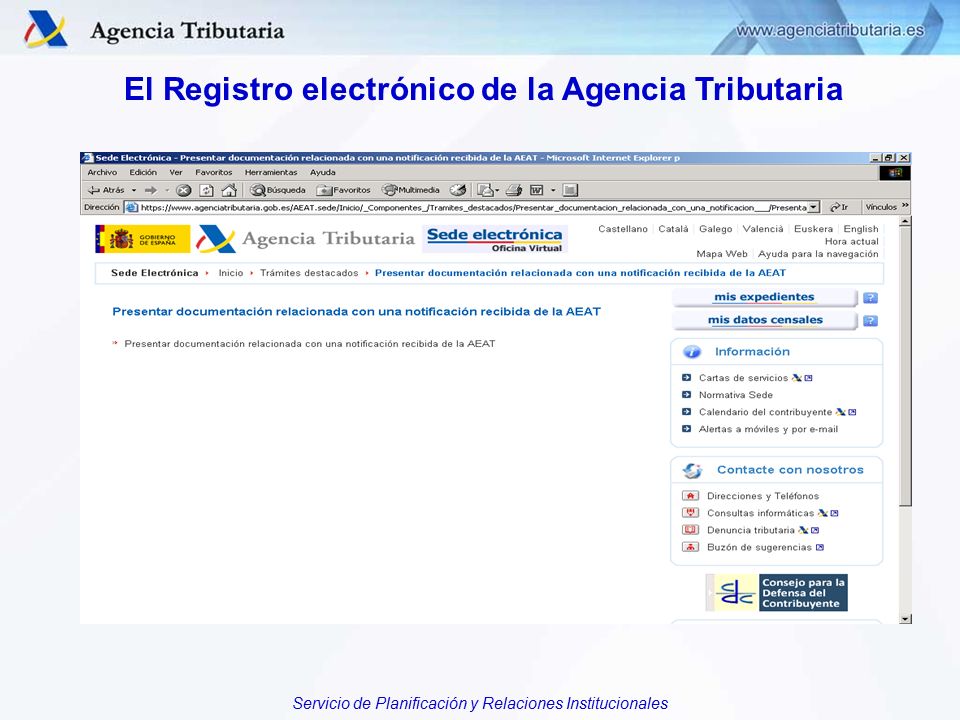The width and height of the screenshot is (960, 720).
Task: Switch language to Galego
Action: (715, 229)
